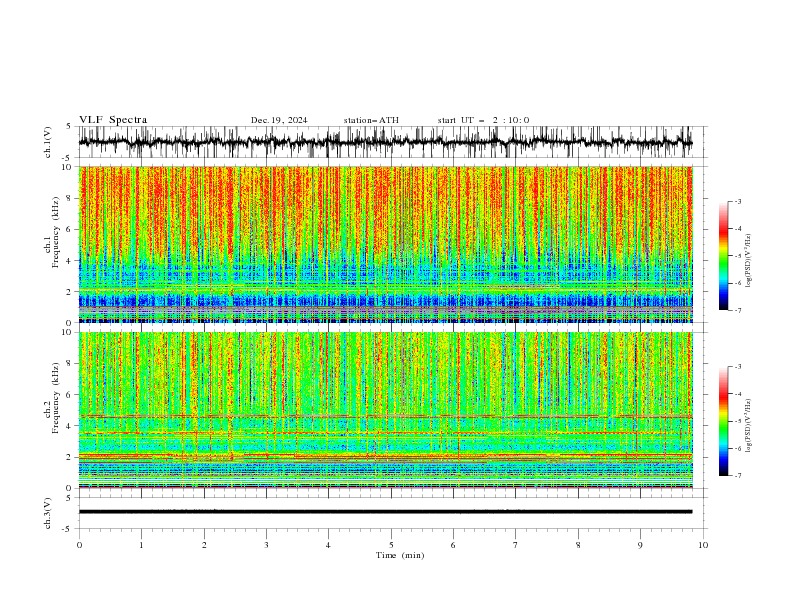Viewport: 792px width, 612px height.
Task: Click the "-7" tick on ch.2 colorbar
Action: pyautogui.click(x=737, y=476)
